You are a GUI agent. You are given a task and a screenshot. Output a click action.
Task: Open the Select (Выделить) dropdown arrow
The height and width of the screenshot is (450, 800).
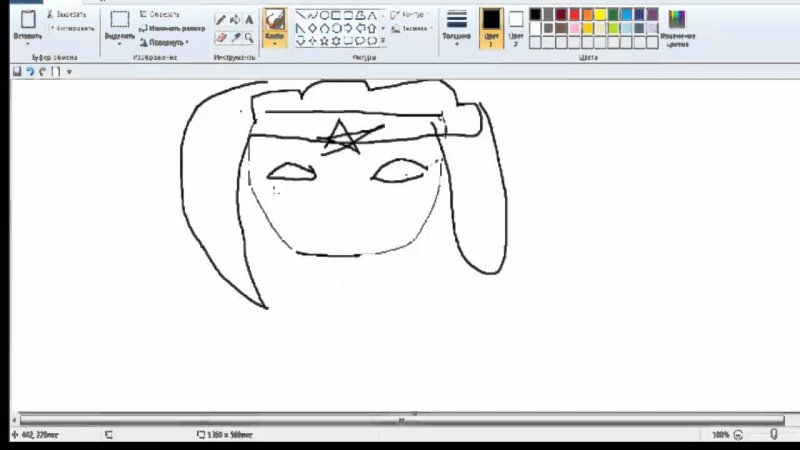pos(120,44)
